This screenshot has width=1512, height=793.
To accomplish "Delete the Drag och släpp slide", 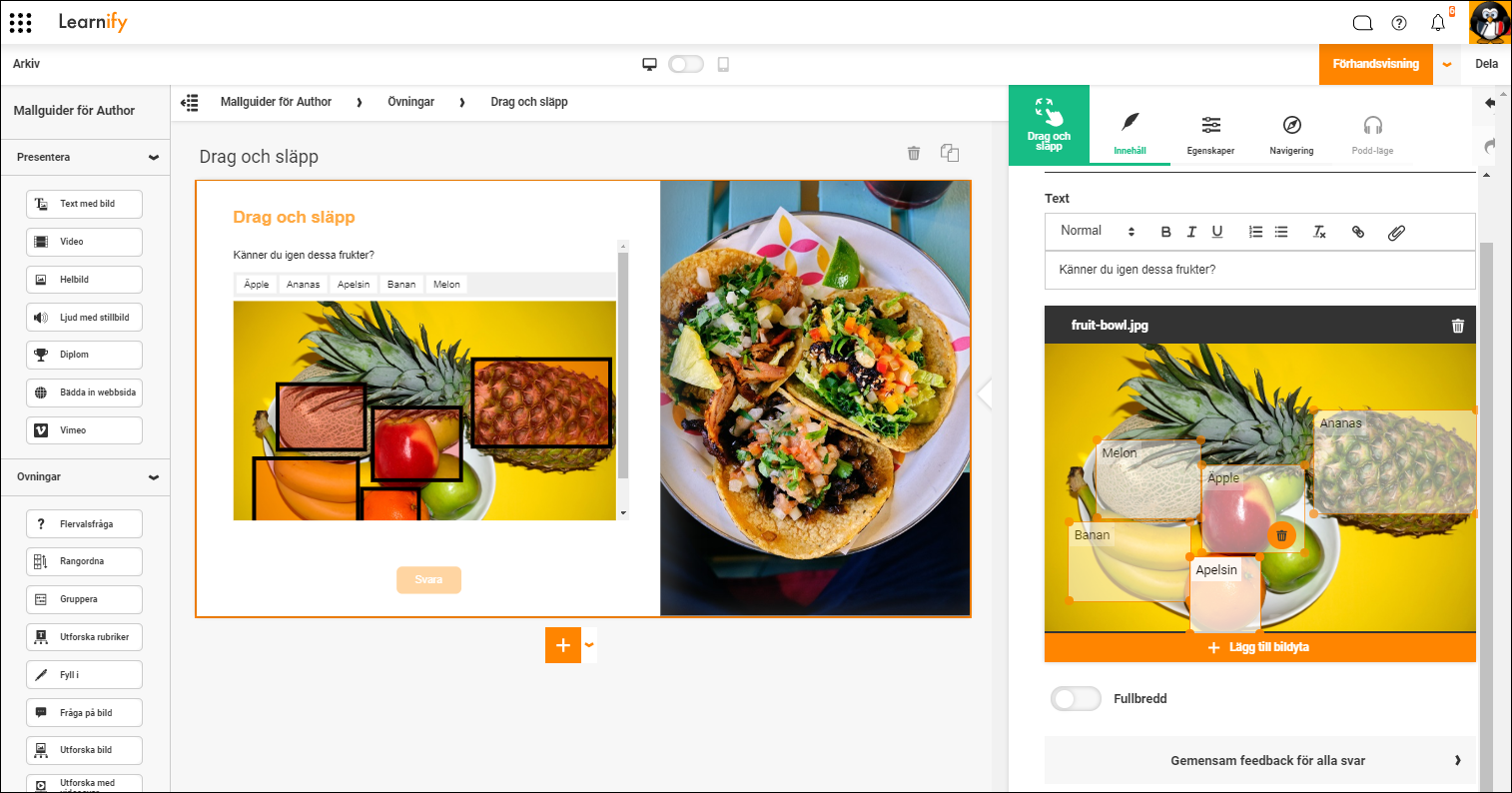I will (913, 153).
